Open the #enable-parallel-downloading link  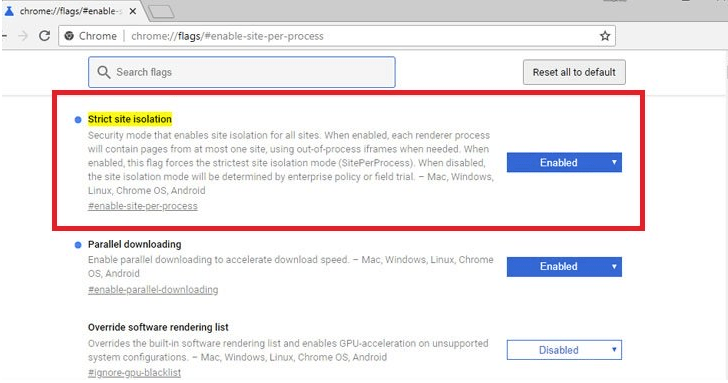[x=153, y=290]
